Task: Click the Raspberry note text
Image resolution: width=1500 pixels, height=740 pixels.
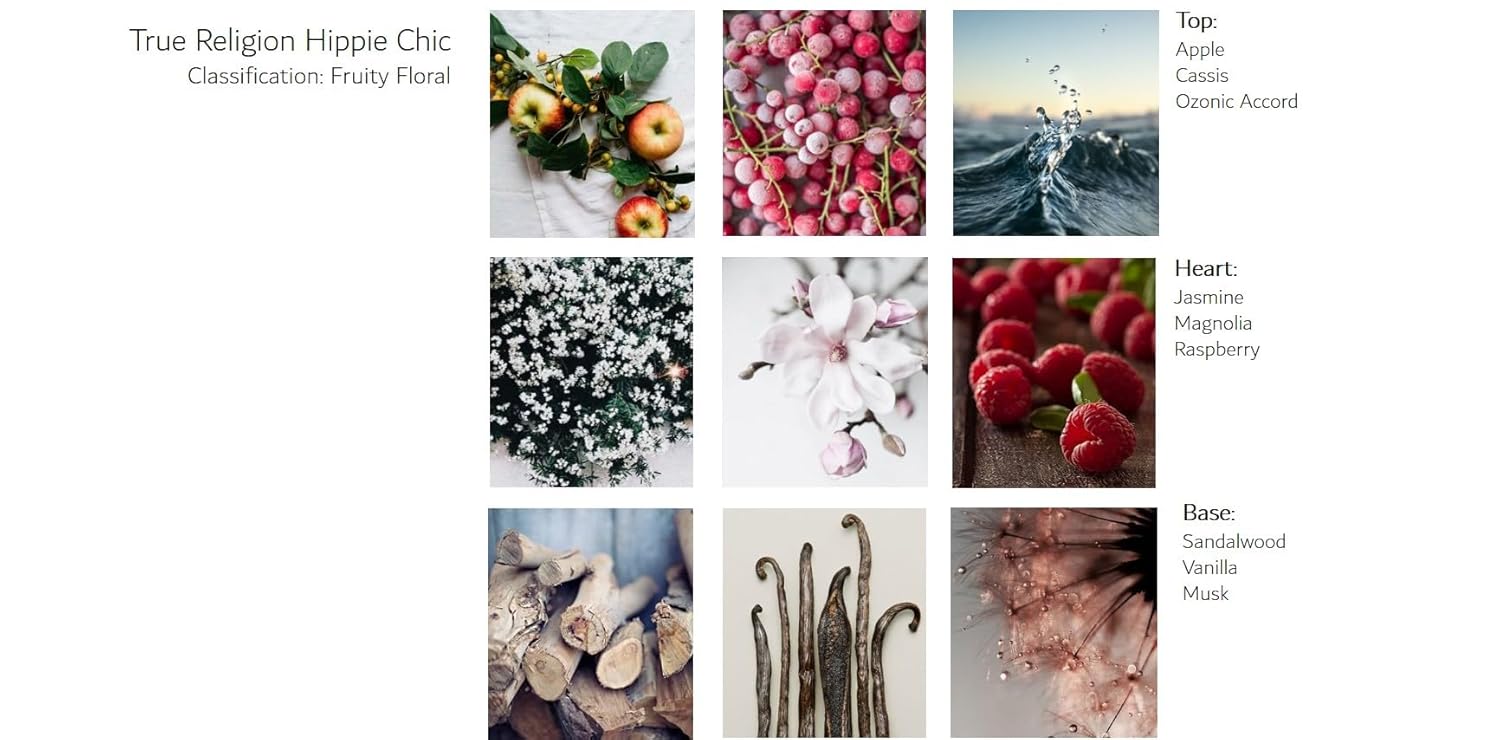Action: [x=1217, y=349]
